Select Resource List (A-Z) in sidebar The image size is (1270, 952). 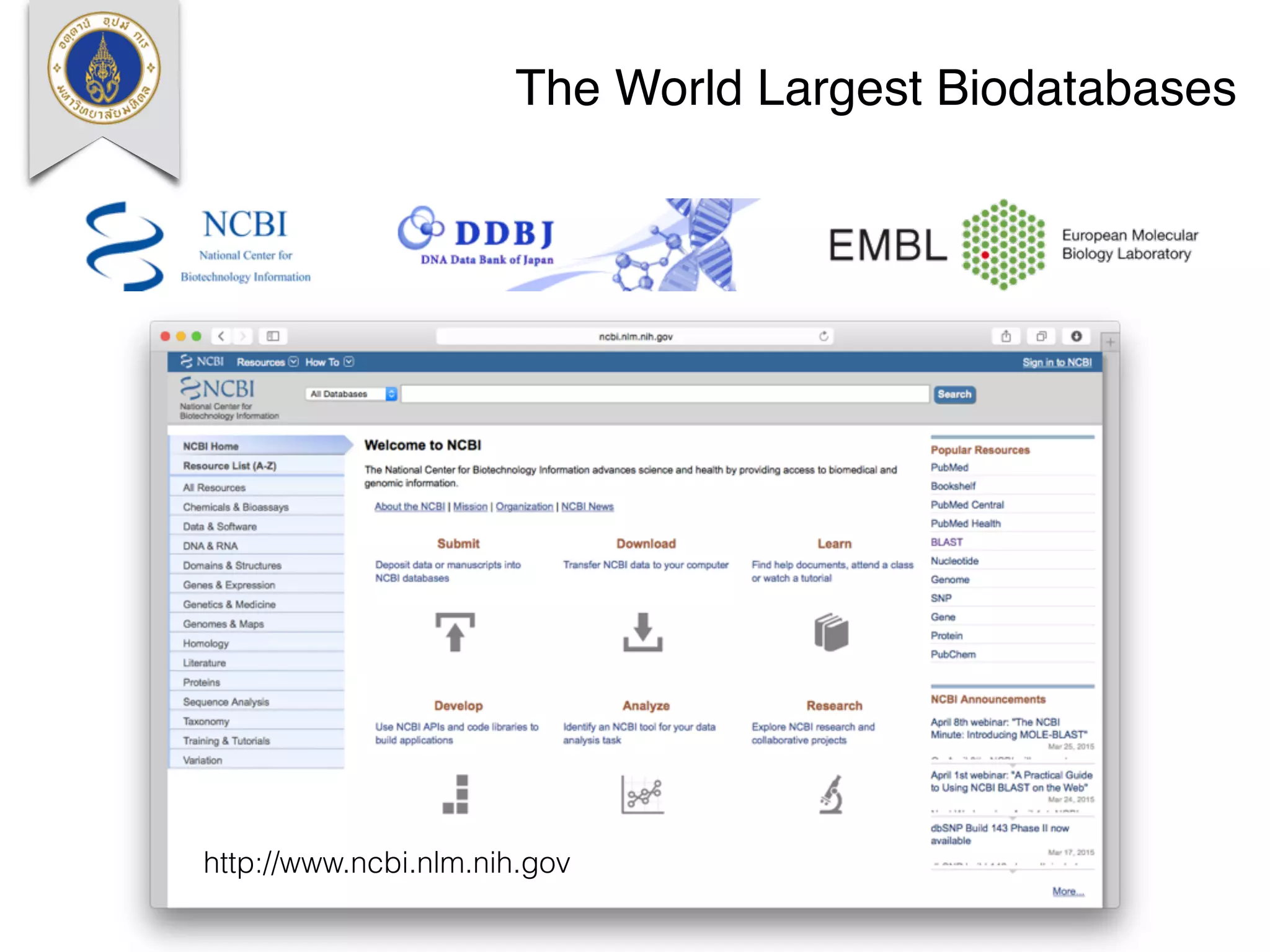[257, 465]
